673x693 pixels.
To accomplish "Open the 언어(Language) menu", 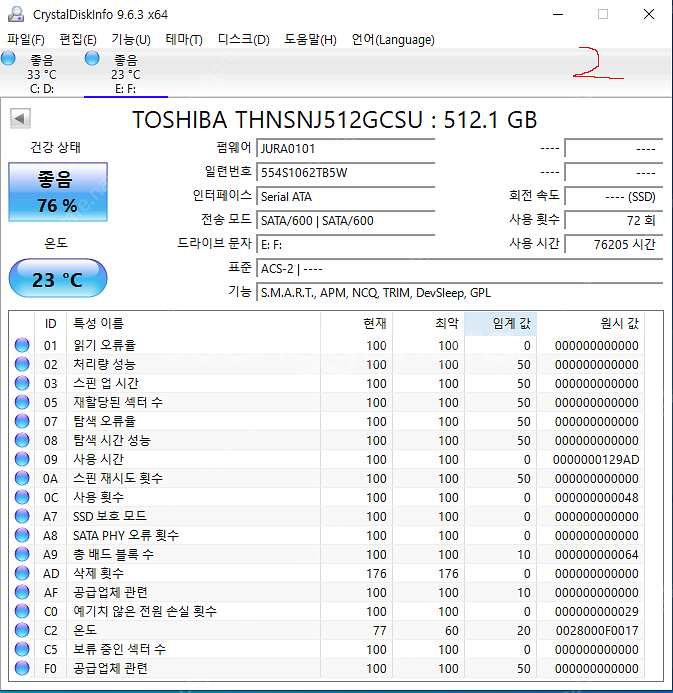I will tap(393, 40).
